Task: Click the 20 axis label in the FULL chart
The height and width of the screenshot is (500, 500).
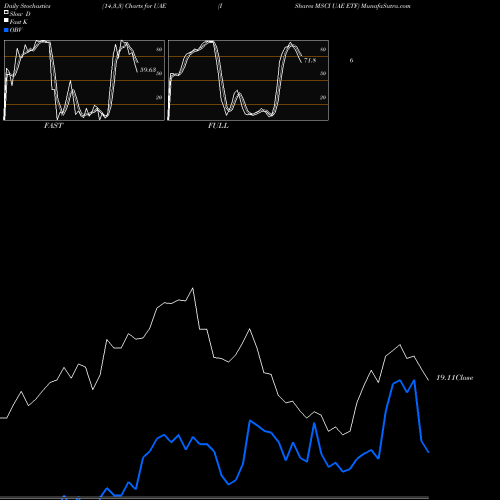Action: pyautogui.click(x=323, y=97)
